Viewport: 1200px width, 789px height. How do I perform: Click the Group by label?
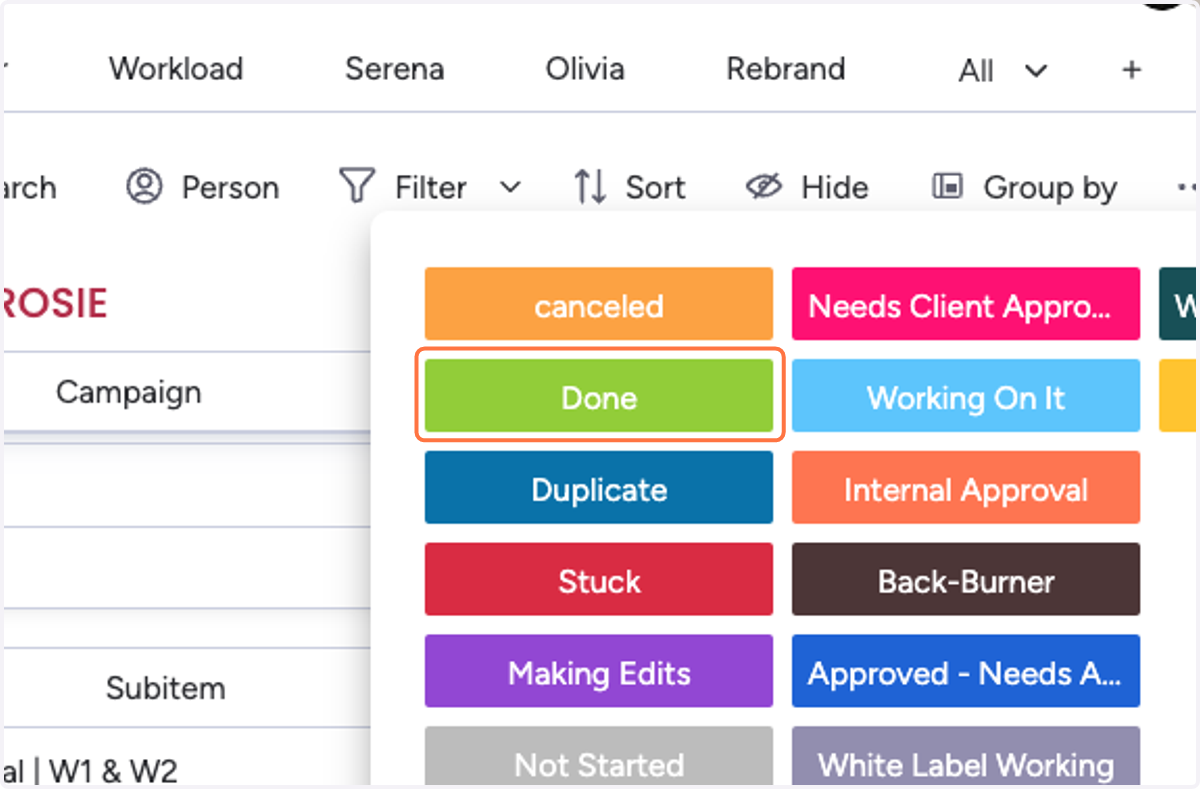tap(1050, 188)
